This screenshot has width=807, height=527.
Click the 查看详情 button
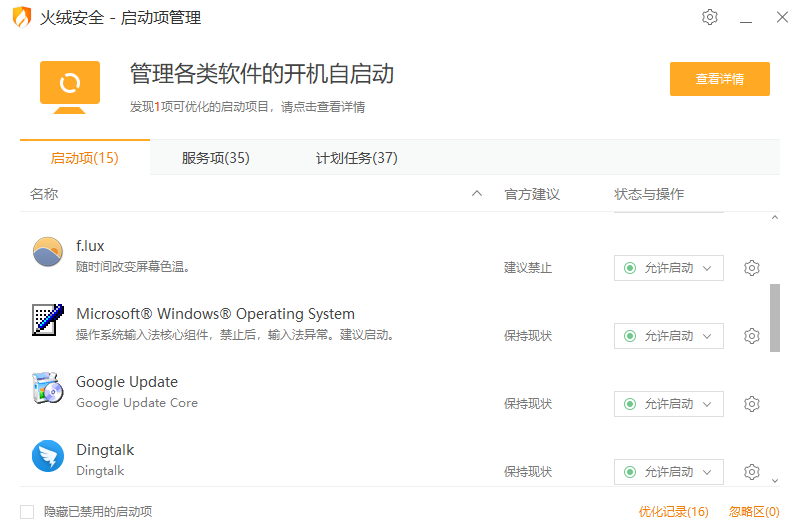point(720,79)
